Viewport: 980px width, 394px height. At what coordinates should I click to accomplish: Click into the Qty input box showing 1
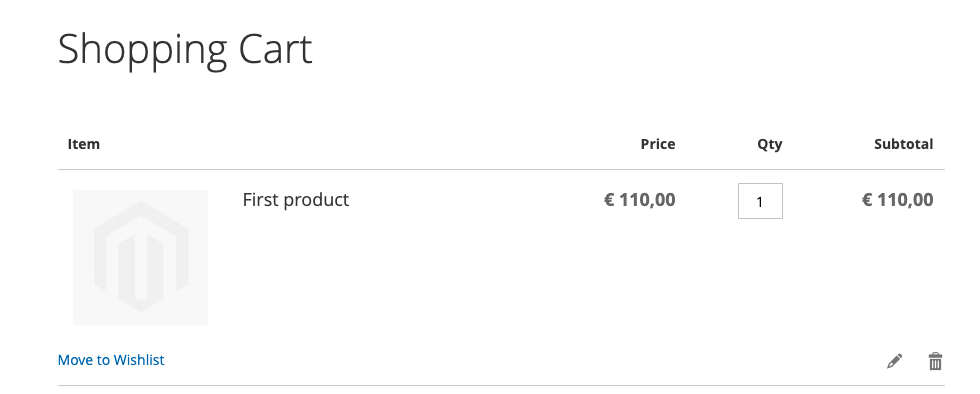[x=760, y=201]
